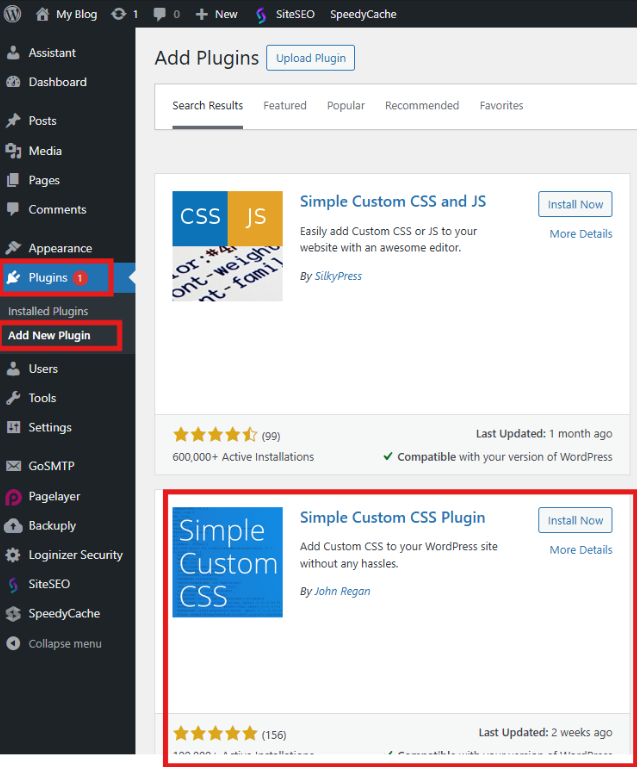The image size is (637, 768).
Task: Open John Regan author link
Action: pyautogui.click(x=342, y=591)
